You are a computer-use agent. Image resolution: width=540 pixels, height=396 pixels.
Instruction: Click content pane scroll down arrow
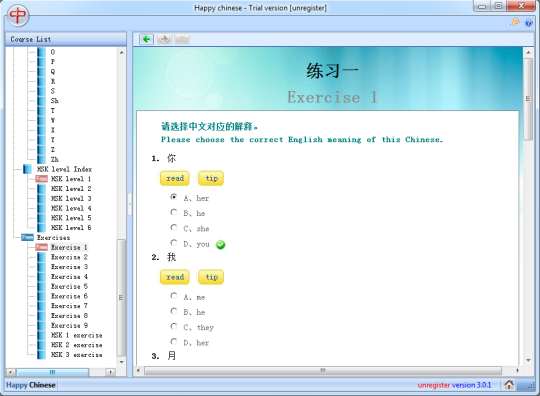coord(528,361)
